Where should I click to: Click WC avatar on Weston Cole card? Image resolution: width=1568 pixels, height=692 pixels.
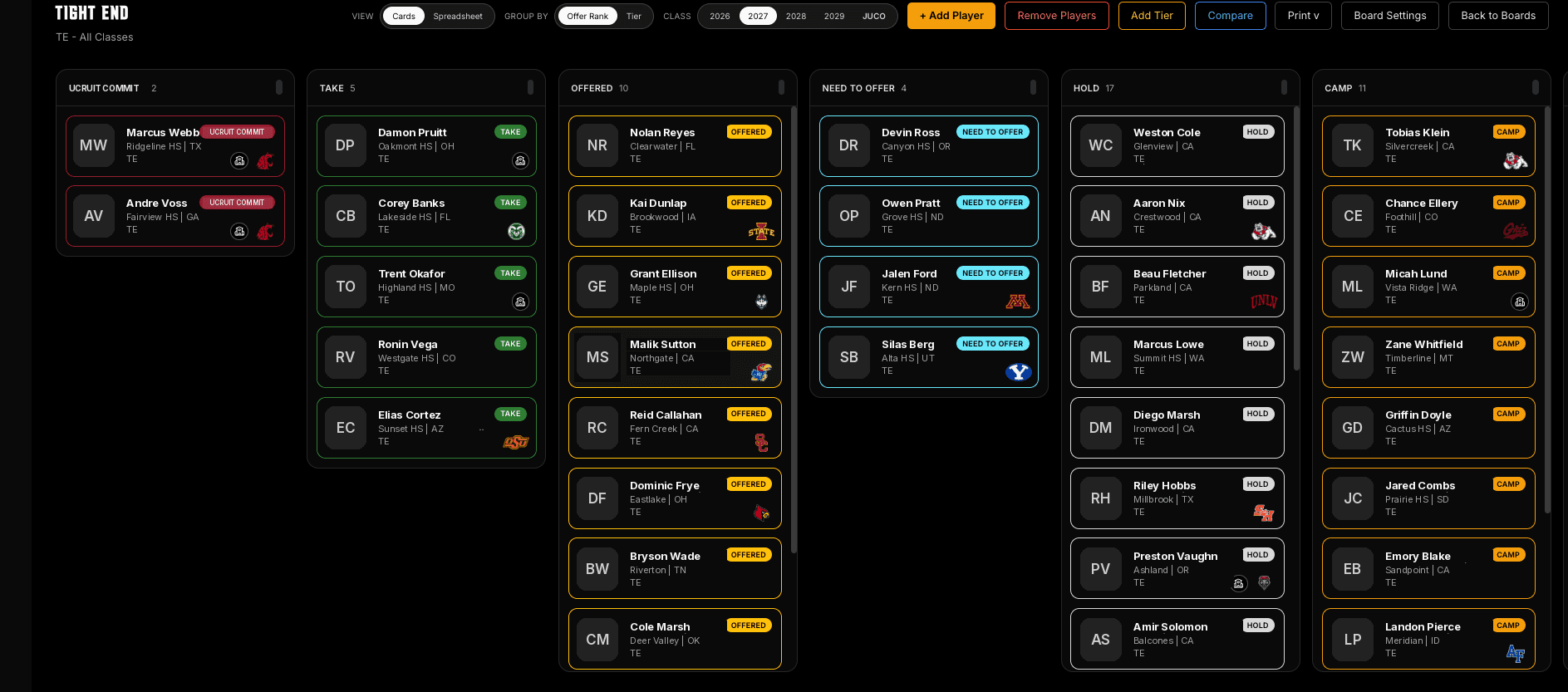pos(1101,145)
